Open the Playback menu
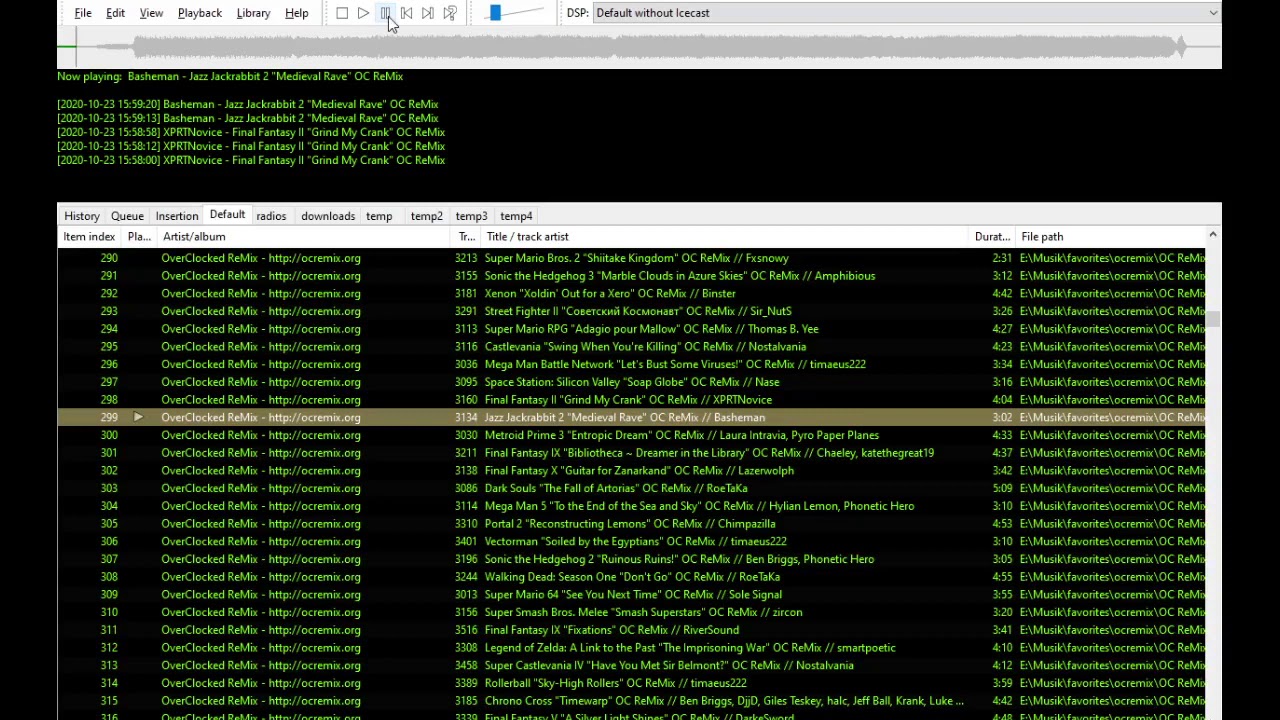 [x=199, y=13]
